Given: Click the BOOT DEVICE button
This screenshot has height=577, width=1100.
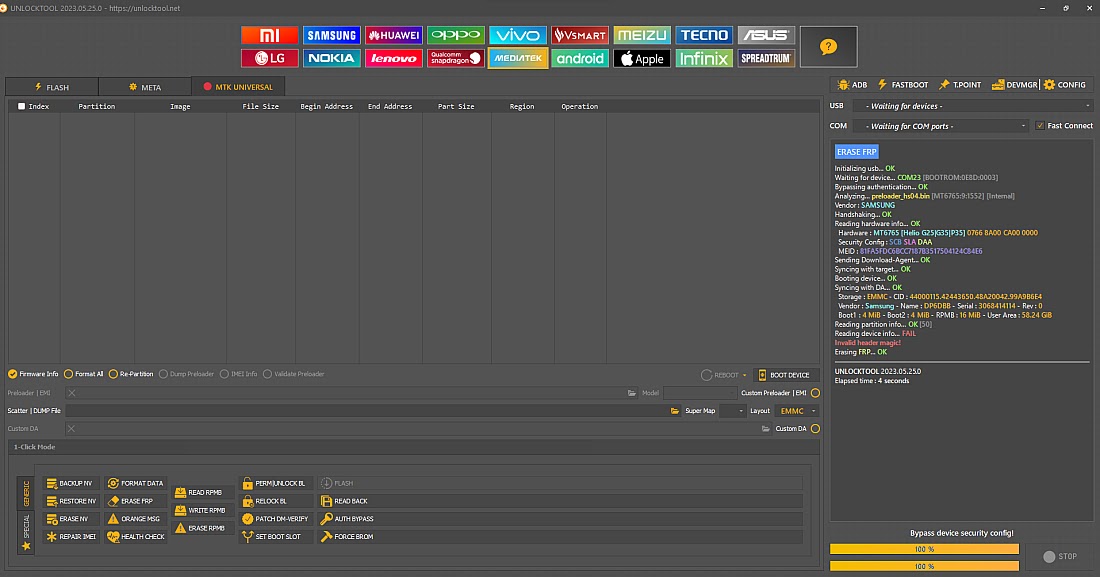Looking at the screenshot, I should coord(784,376).
